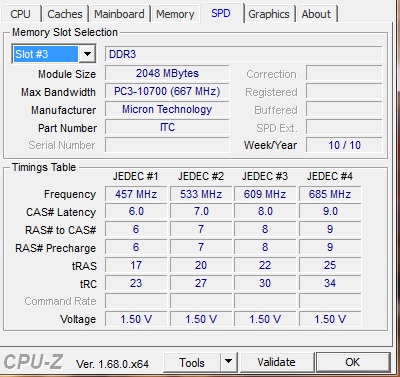Click the tRC value 23

coord(136,283)
